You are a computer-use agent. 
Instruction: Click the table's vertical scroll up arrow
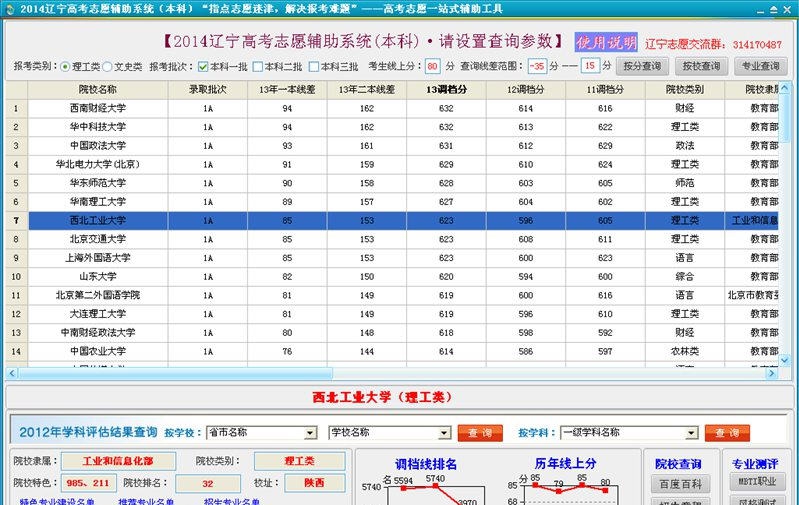click(x=784, y=88)
